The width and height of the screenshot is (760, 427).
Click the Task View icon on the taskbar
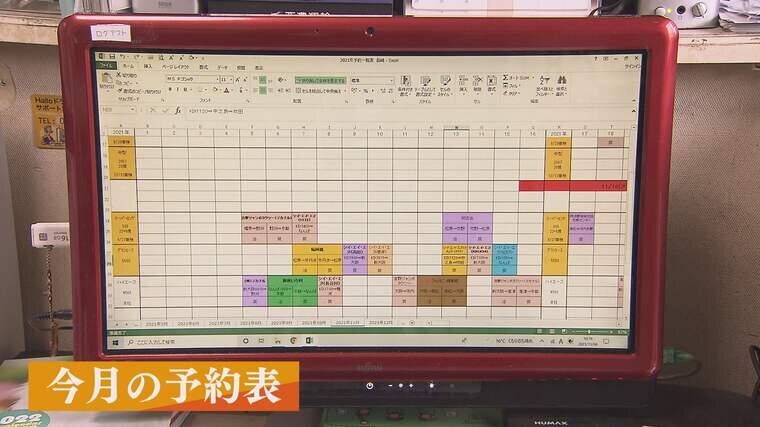(261, 341)
